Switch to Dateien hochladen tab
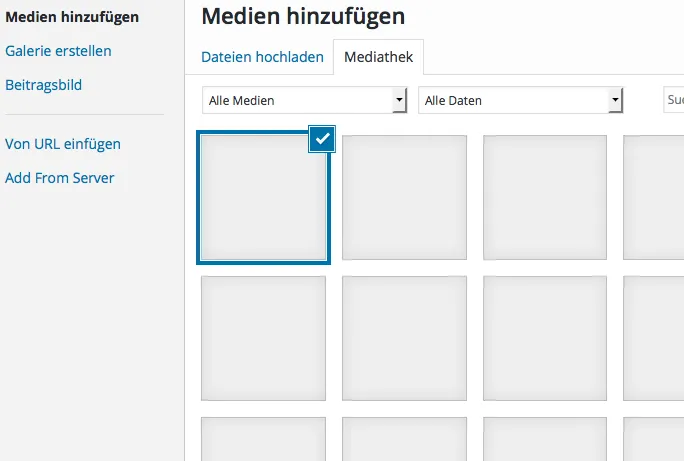Viewport: 684px width, 461px height. (x=262, y=57)
